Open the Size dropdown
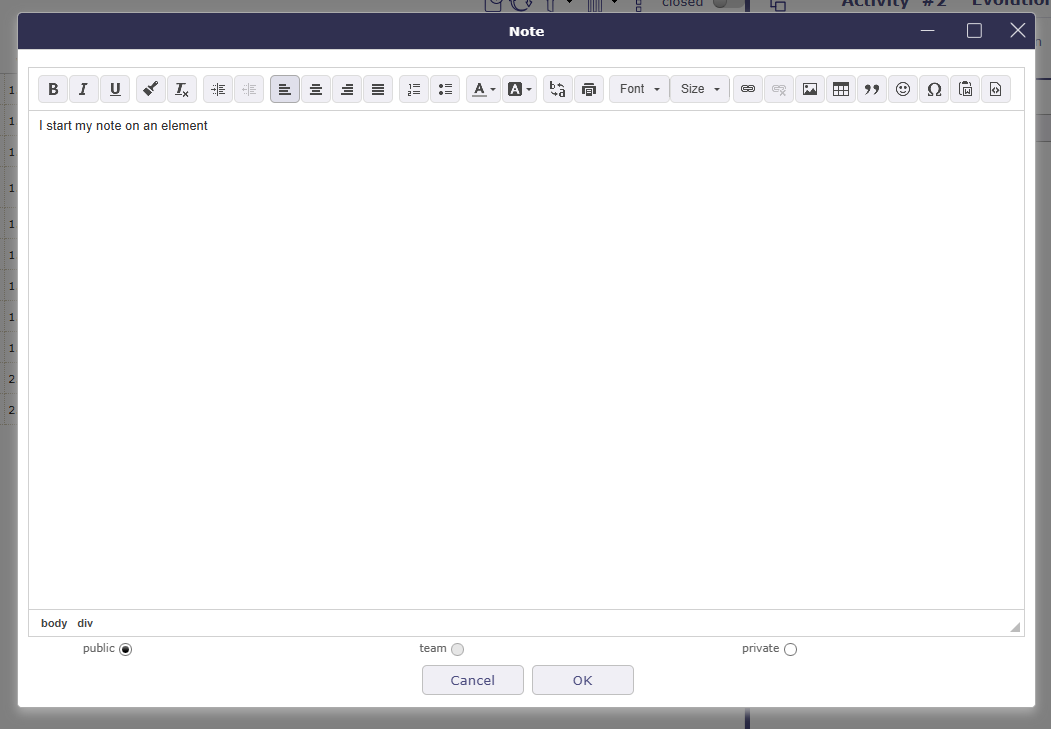Screen dimensions: 1051x729 tap(699, 89)
